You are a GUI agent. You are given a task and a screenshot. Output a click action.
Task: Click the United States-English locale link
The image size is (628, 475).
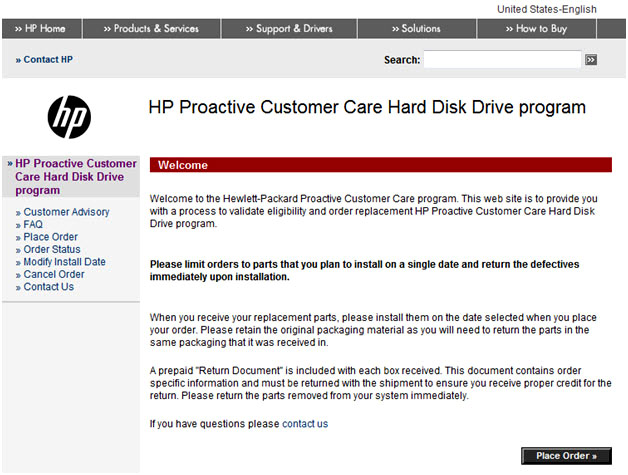(546, 9)
